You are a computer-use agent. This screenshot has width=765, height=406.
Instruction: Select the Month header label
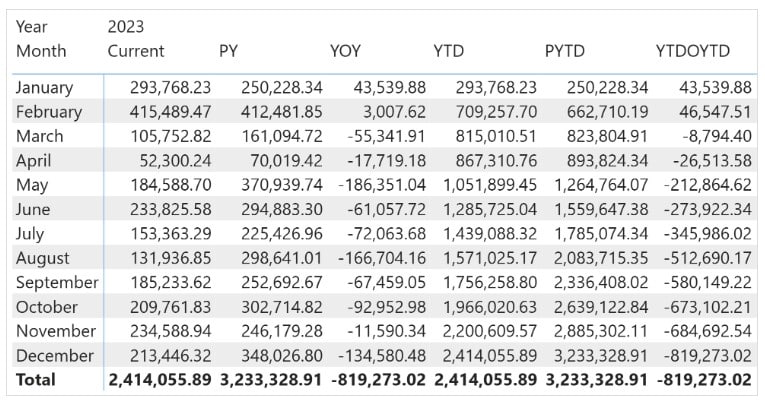coord(41,51)
